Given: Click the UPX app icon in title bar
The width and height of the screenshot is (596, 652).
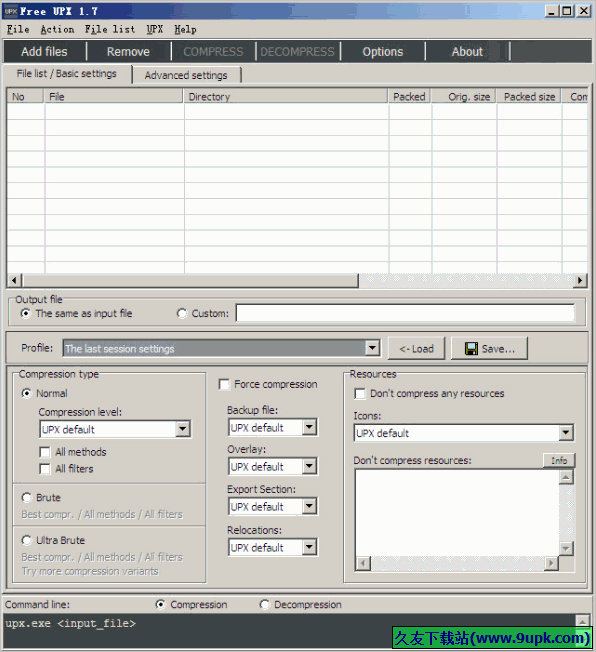Looking at the screenshot, I should click(x=11, y=11).
